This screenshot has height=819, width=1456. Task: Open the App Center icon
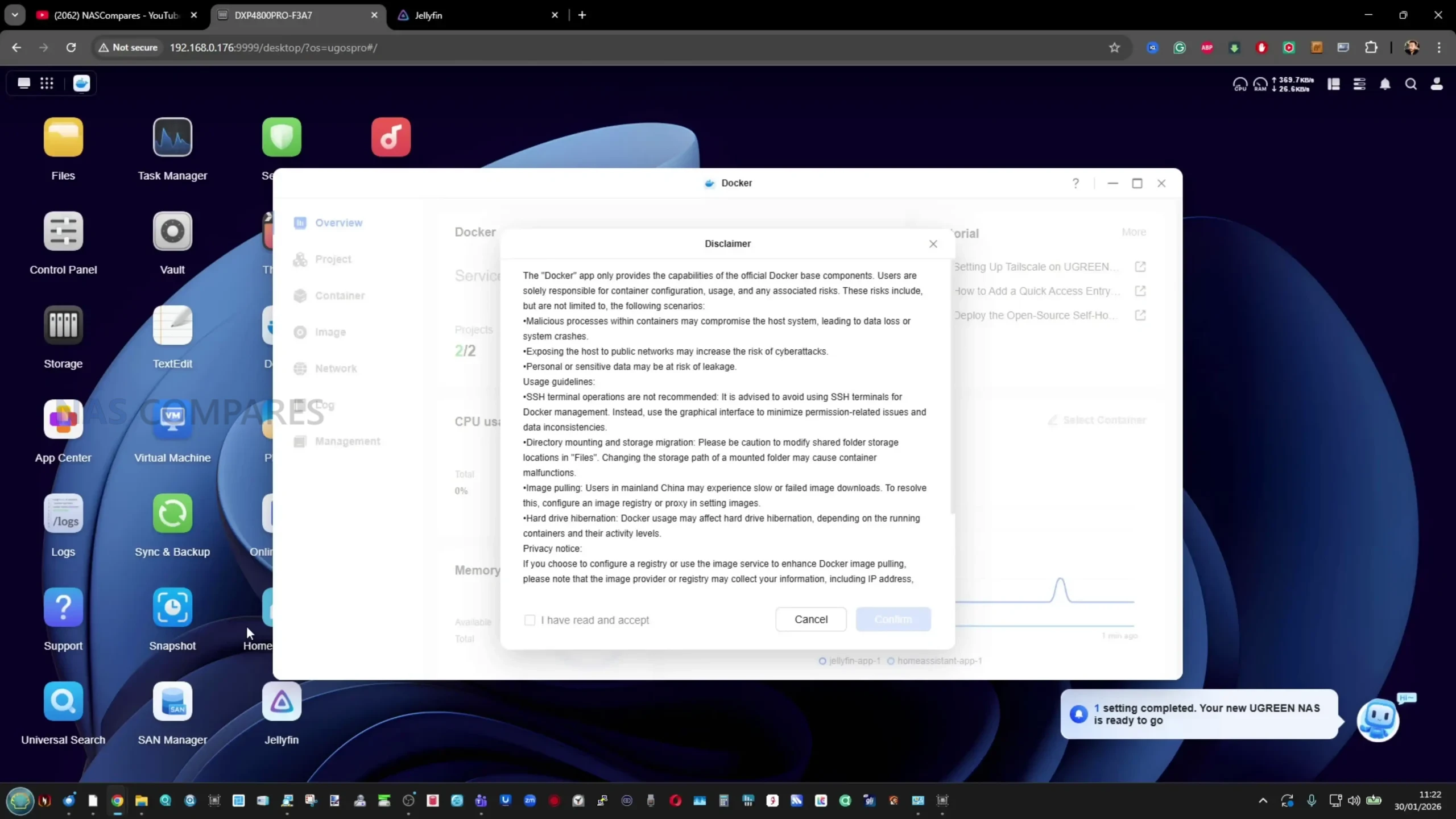coord(63,420)
